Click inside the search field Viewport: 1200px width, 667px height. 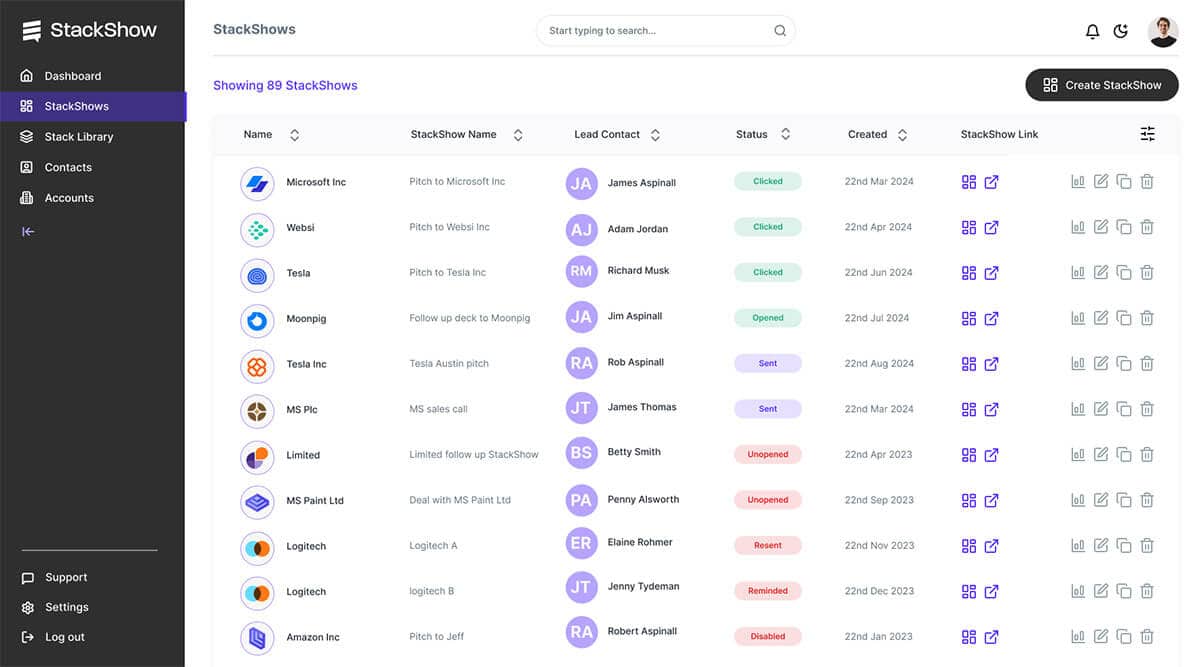pos(650,31)
